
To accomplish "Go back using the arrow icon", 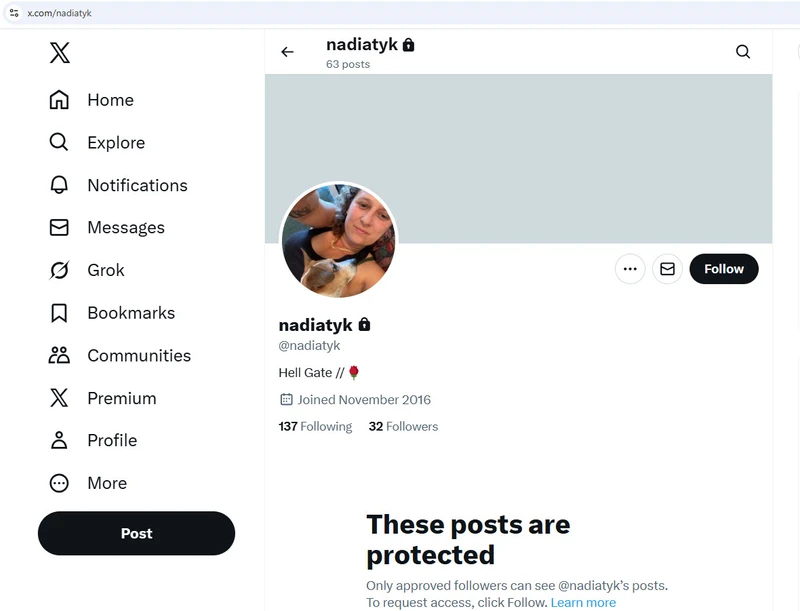I will click(288, 52).
